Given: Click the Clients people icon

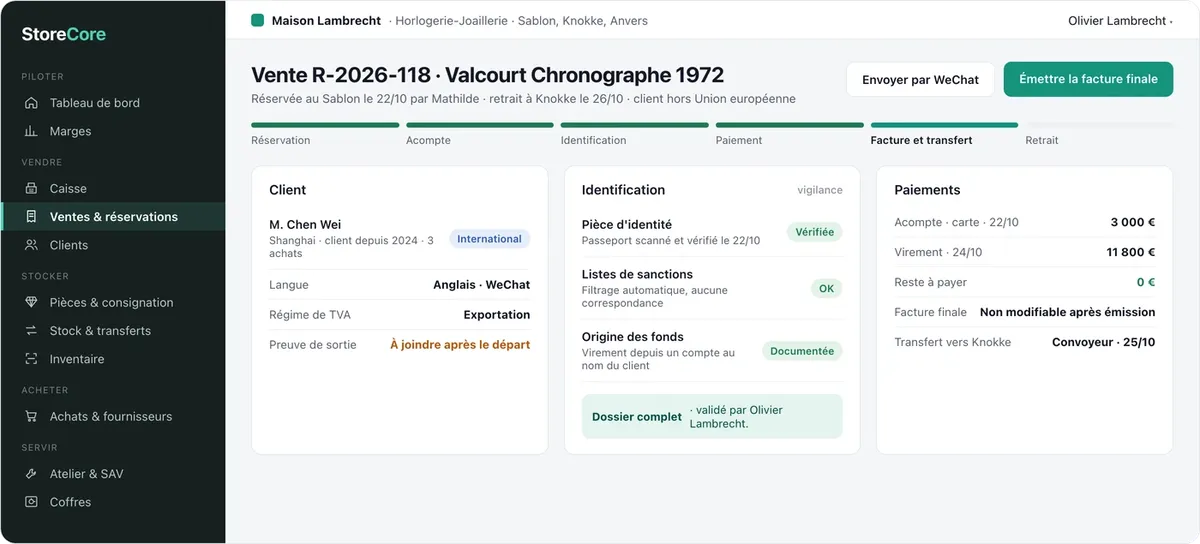Looking at the screenshot, I should pyautogui.click(x=31, y=245).
